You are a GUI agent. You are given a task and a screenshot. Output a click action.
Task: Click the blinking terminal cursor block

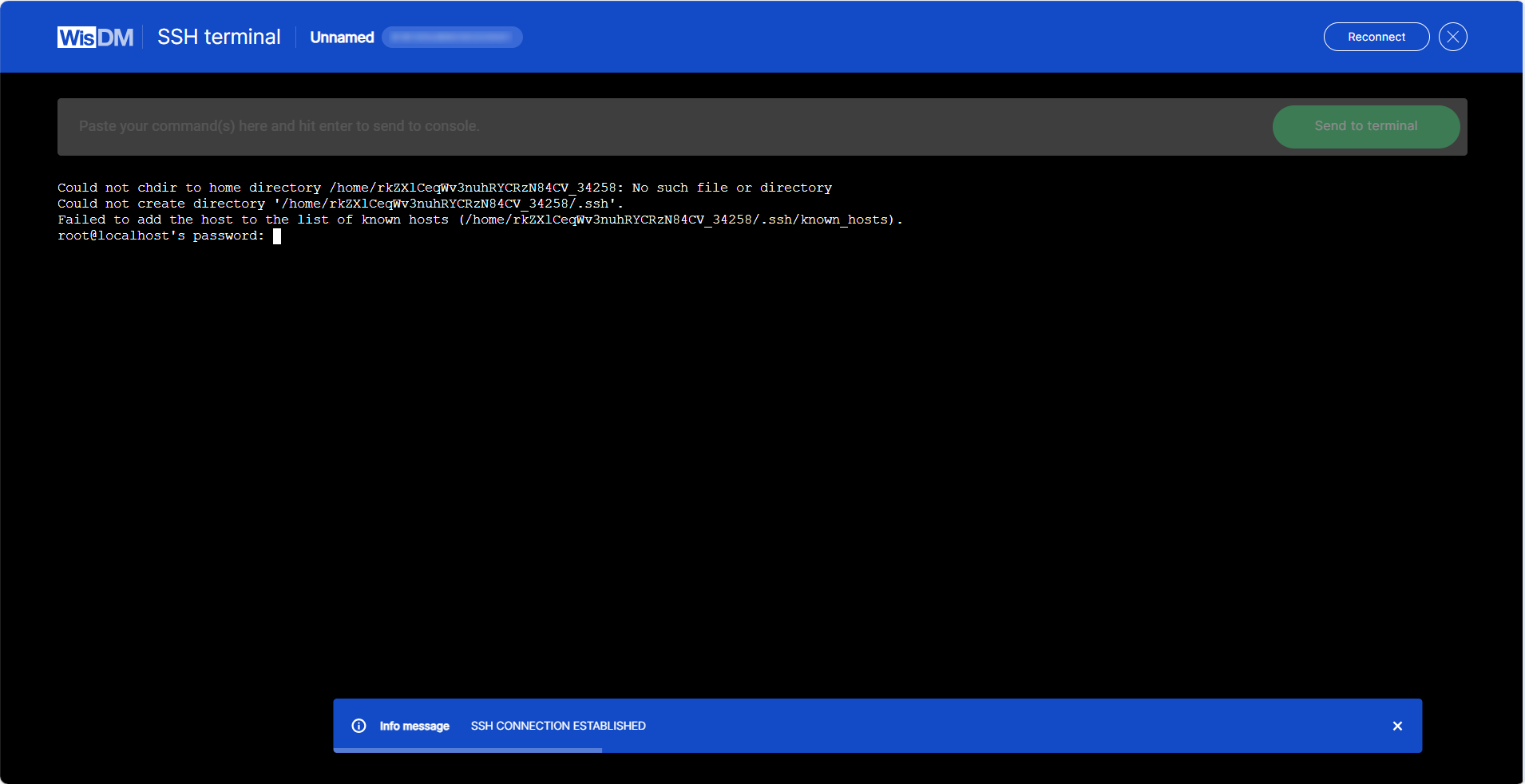(277, 236)
